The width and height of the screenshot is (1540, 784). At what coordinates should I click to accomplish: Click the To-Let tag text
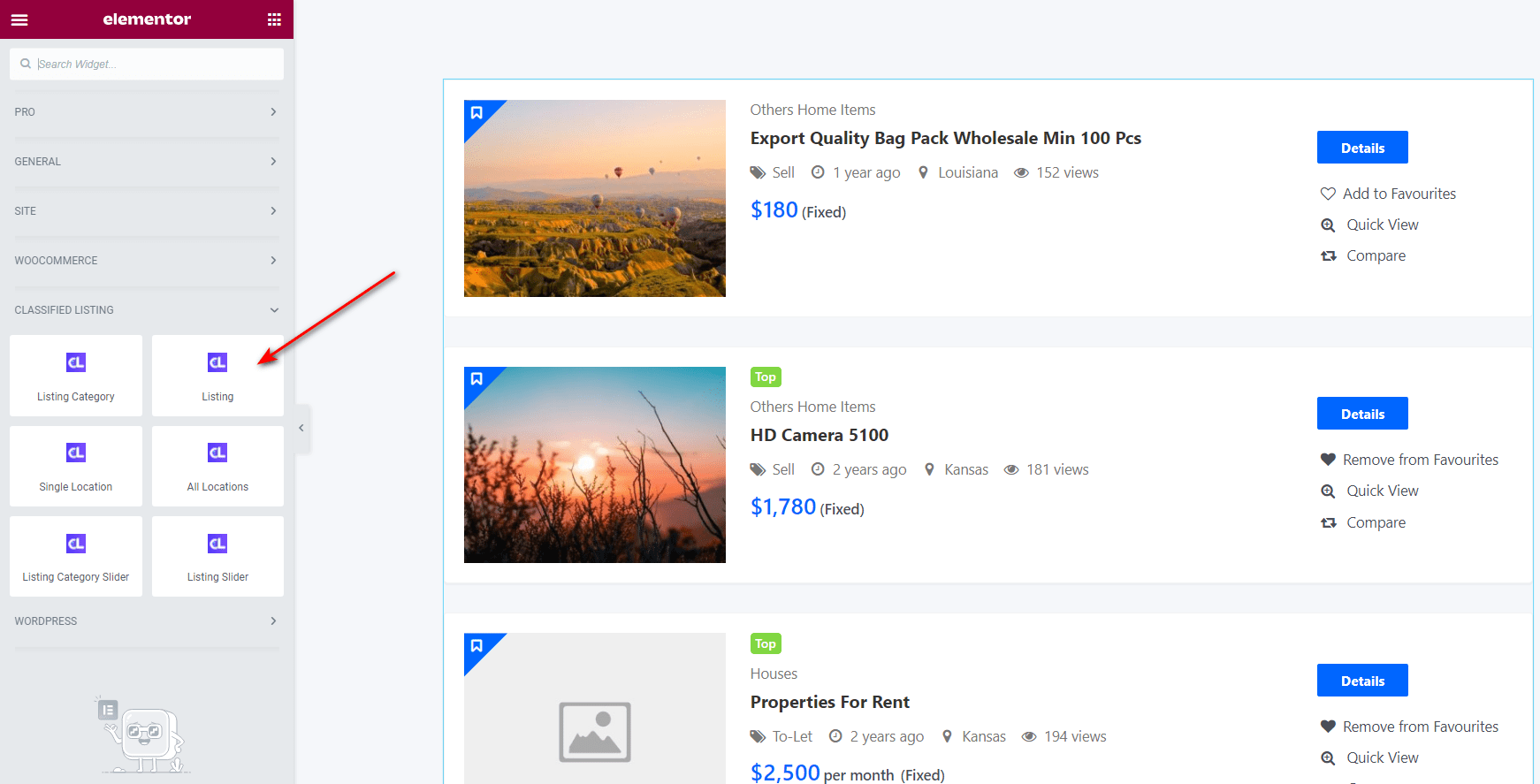tap(792, 736)
